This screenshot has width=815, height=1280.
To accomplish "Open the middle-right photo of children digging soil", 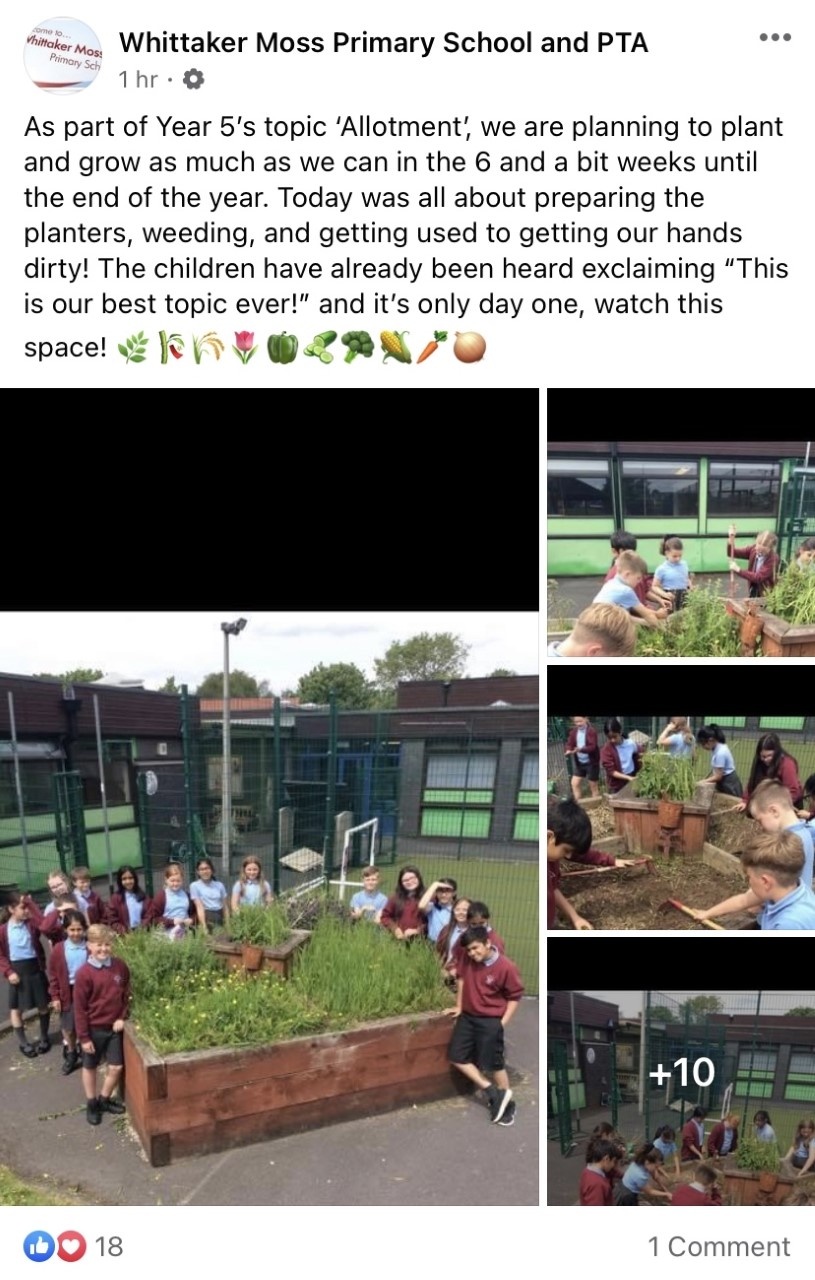I will (681, 797).
